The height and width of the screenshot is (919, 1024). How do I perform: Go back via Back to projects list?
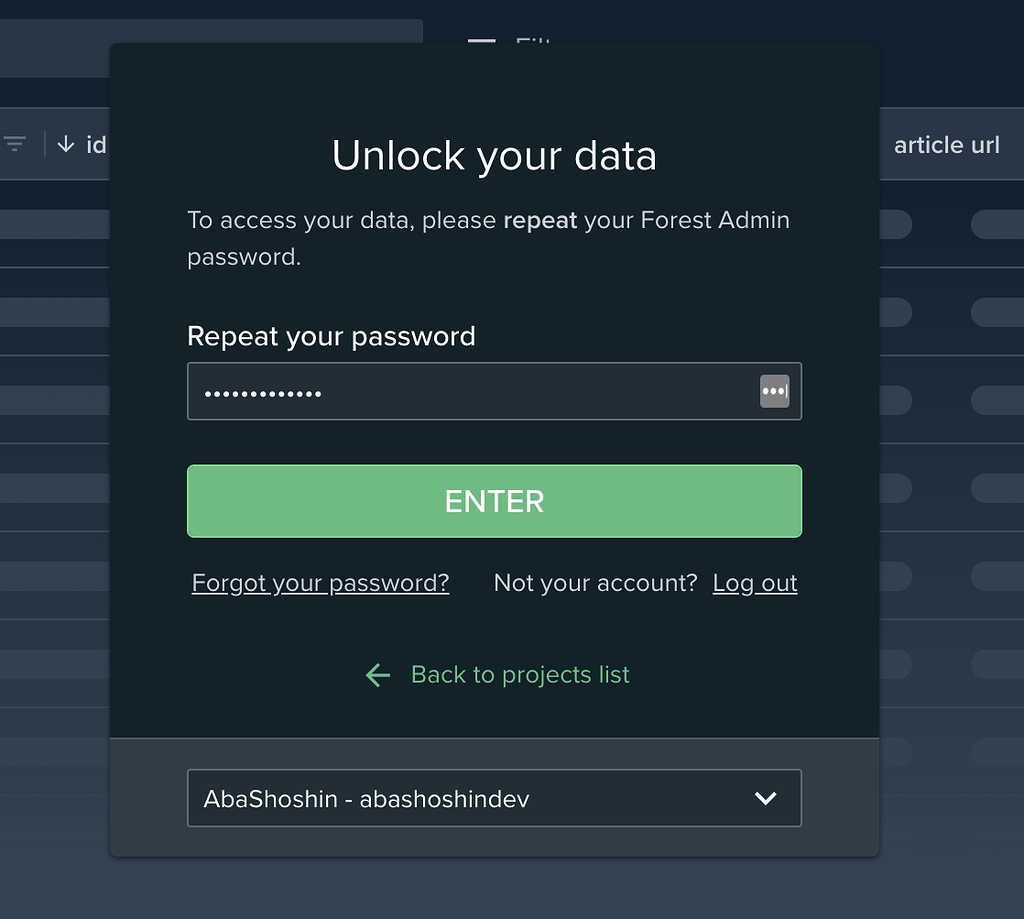pos(520,675)
